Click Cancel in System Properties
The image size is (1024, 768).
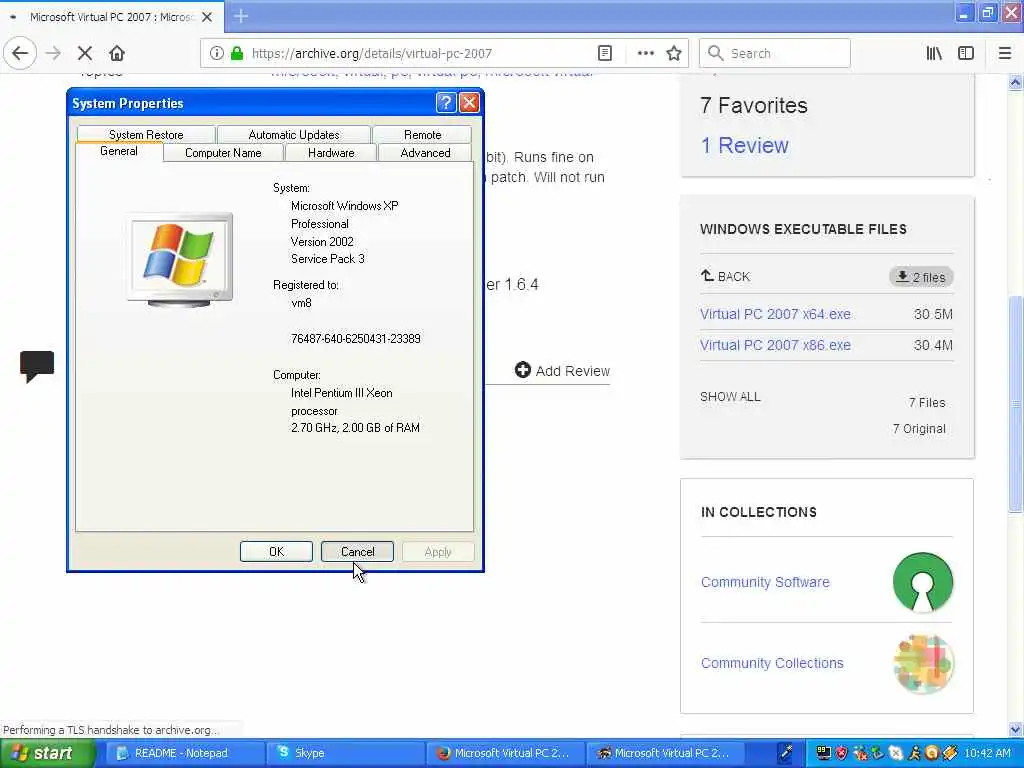click(357, 552)
